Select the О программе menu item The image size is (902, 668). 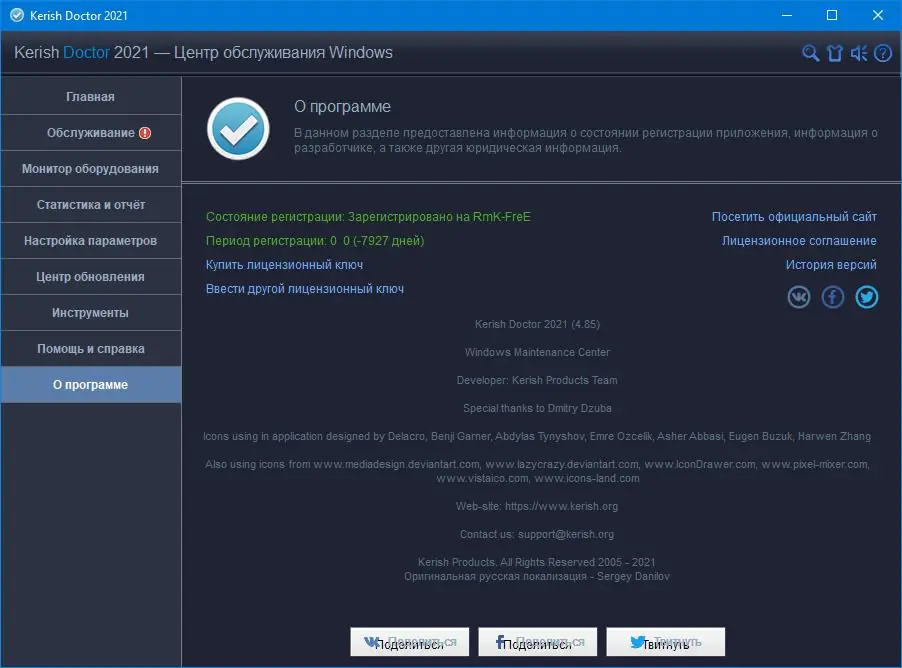pyautogui.click(x=91, y=385)
